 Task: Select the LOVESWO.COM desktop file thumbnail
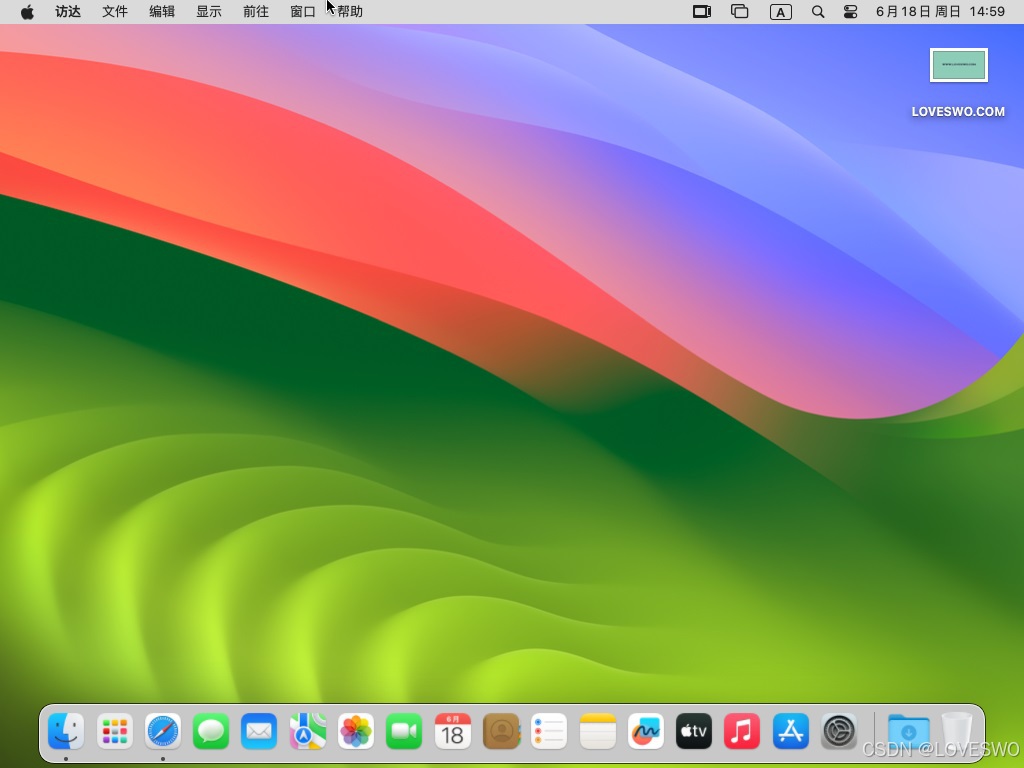pyautogui.click(x=959, y=65)
